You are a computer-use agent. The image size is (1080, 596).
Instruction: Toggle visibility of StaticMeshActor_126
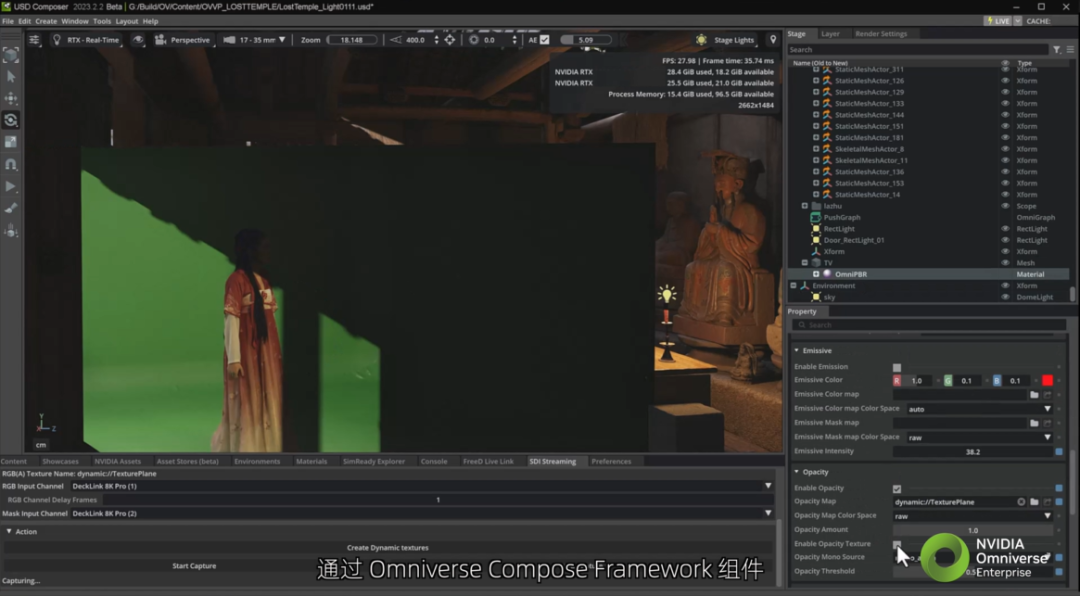tap(1005, 81)
